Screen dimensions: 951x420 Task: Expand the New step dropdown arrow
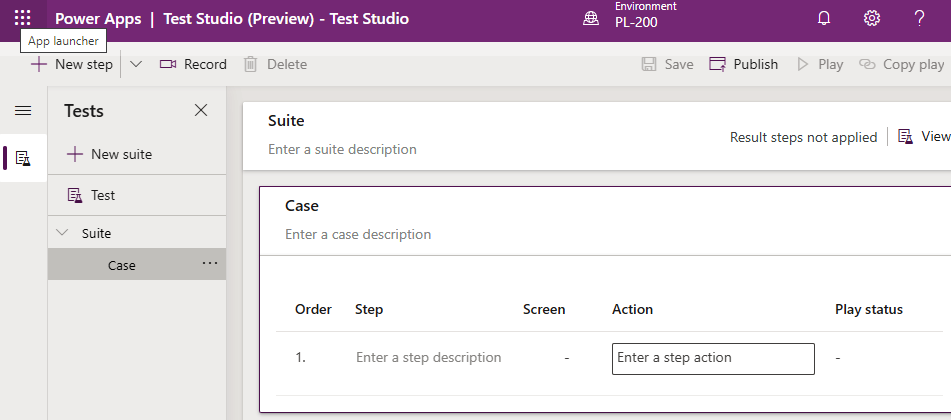[136, 64]
